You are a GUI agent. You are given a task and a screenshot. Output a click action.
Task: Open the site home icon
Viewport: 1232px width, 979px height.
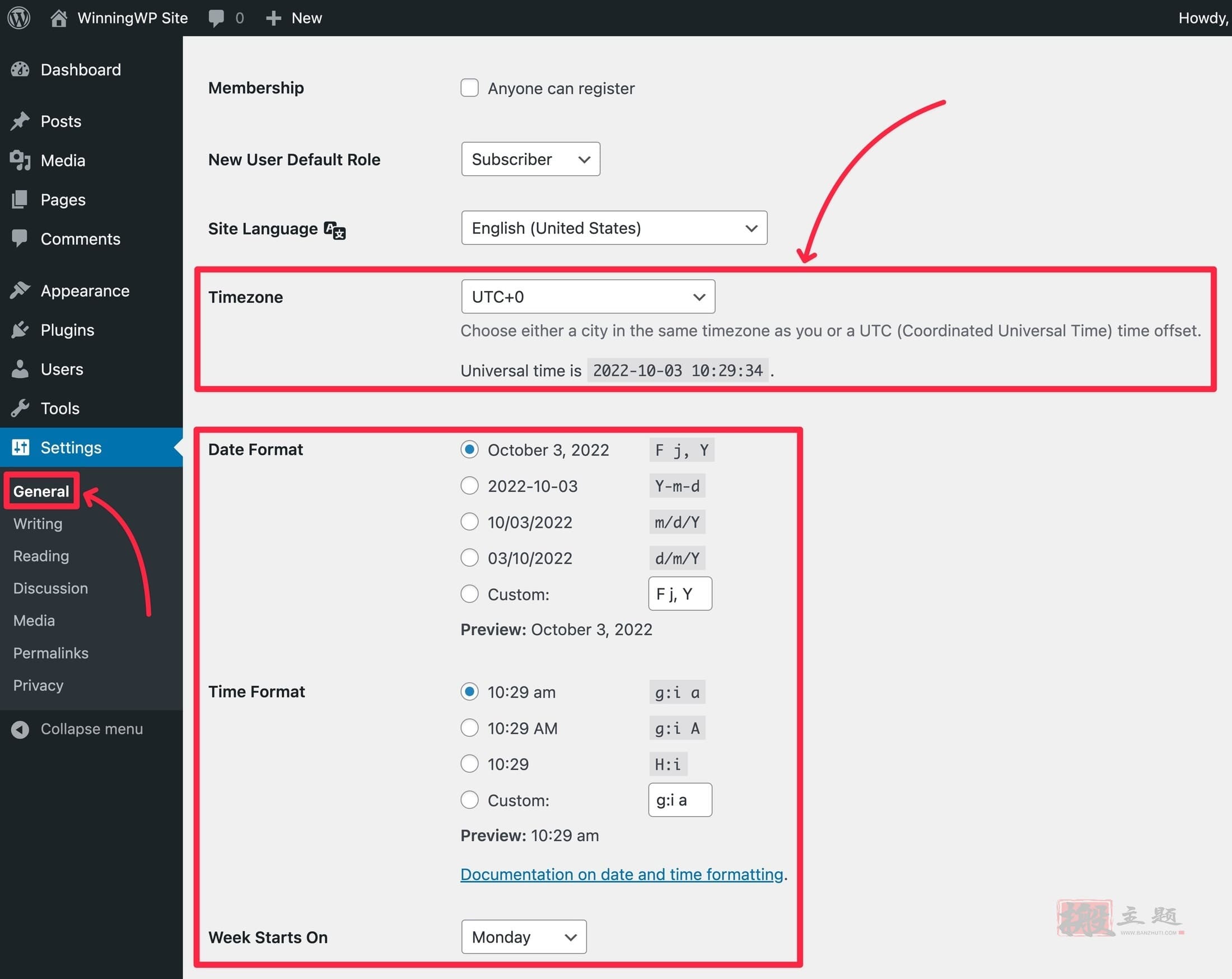tap(58, 18)
